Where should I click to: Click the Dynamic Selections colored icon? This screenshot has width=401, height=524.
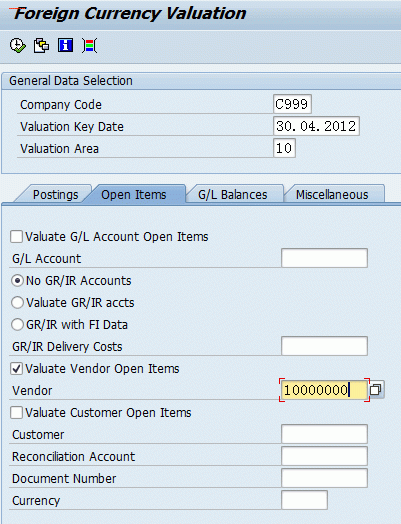pos(90,45)
